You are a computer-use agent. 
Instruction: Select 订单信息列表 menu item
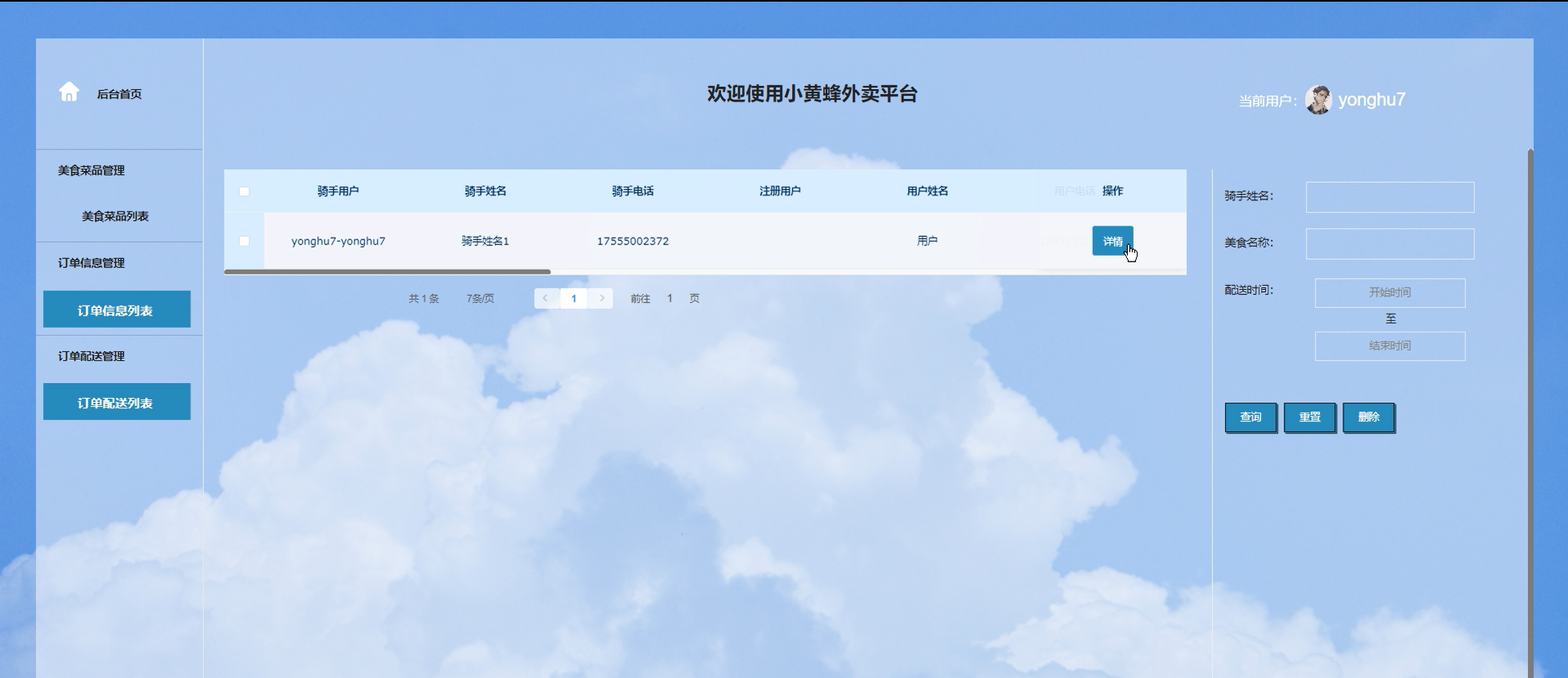coord(117,310)
